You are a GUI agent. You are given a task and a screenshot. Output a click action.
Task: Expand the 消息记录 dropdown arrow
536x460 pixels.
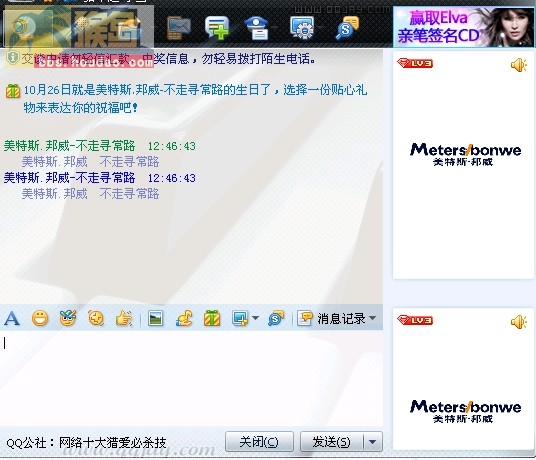point(373,318)
